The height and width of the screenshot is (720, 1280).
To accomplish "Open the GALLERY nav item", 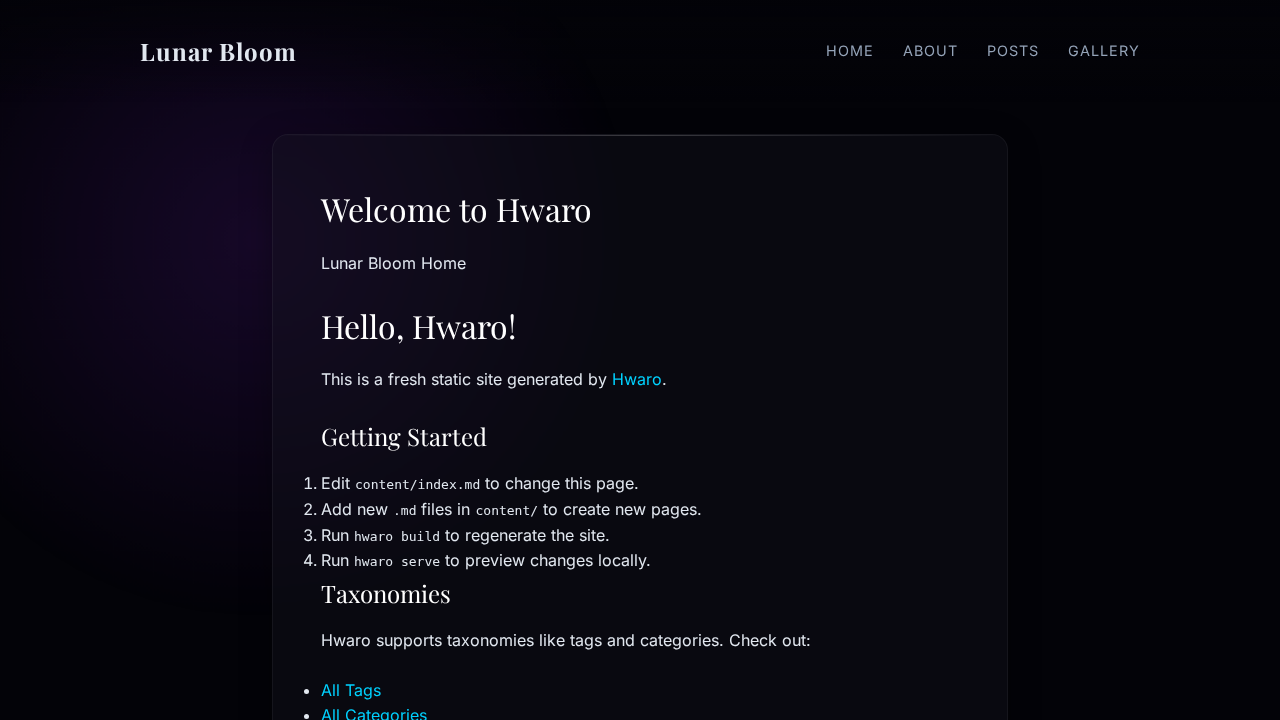I will click(x=1104, y=51).
